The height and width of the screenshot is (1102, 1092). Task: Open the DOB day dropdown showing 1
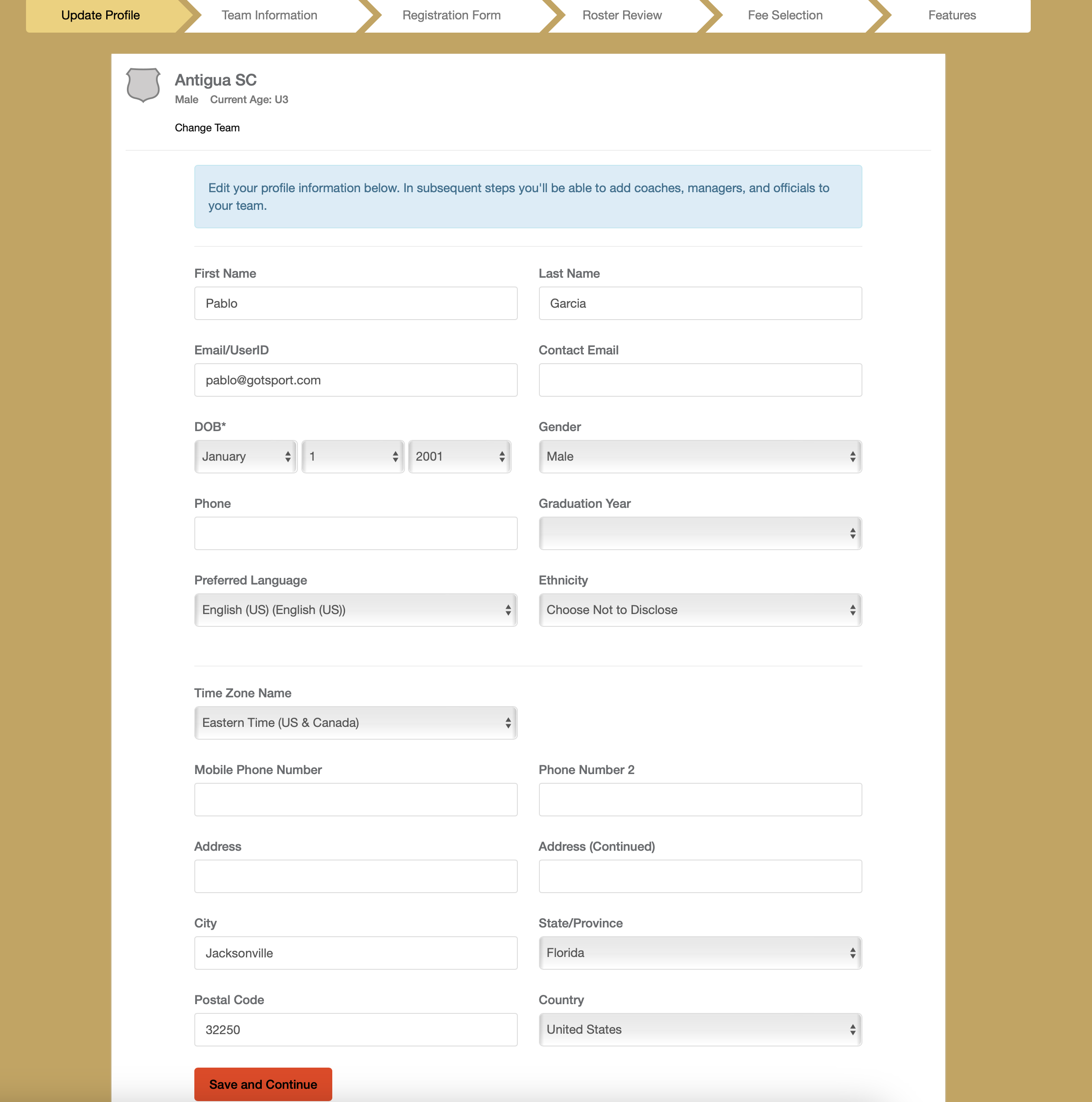pyautogui.click(x=353, y=456)
